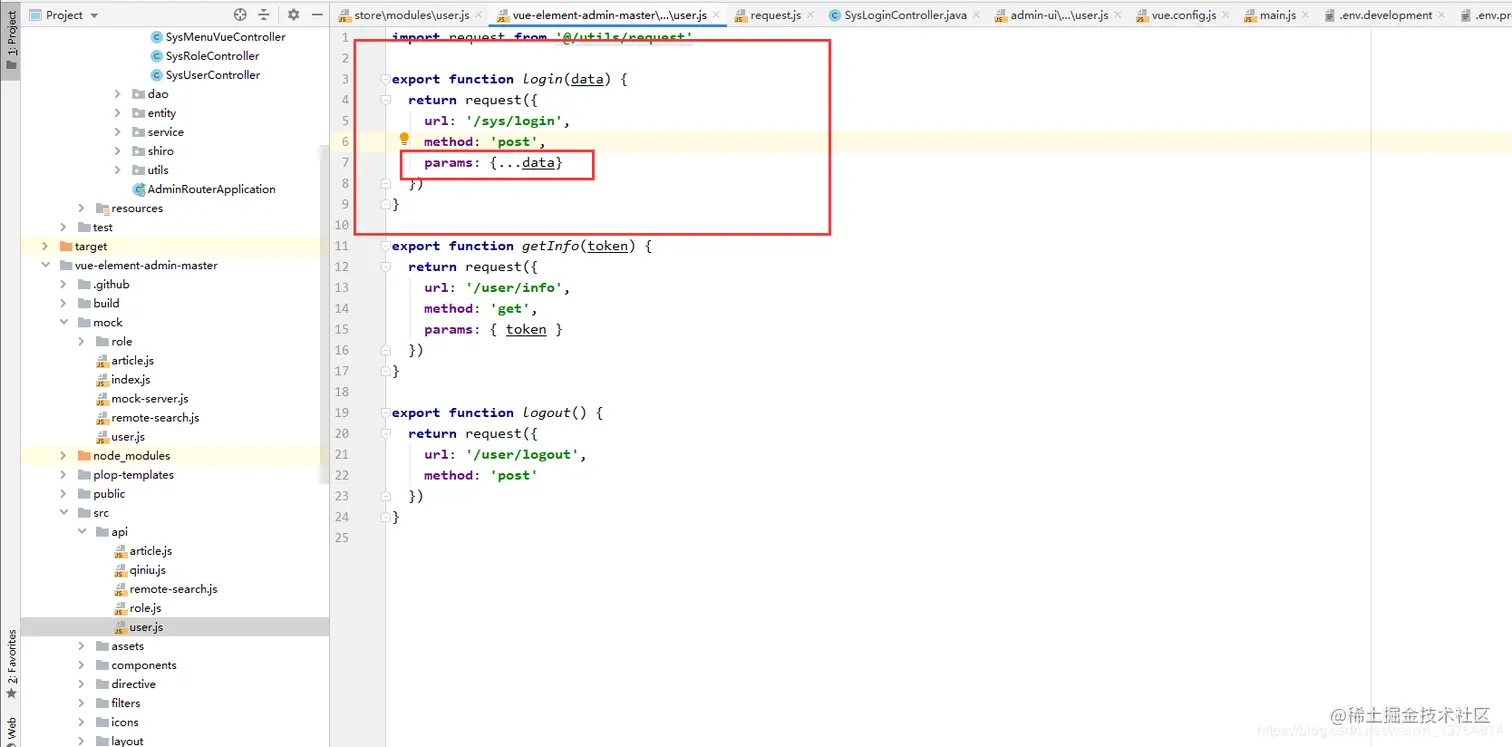Expand the .github folder

tap(64, 284)
